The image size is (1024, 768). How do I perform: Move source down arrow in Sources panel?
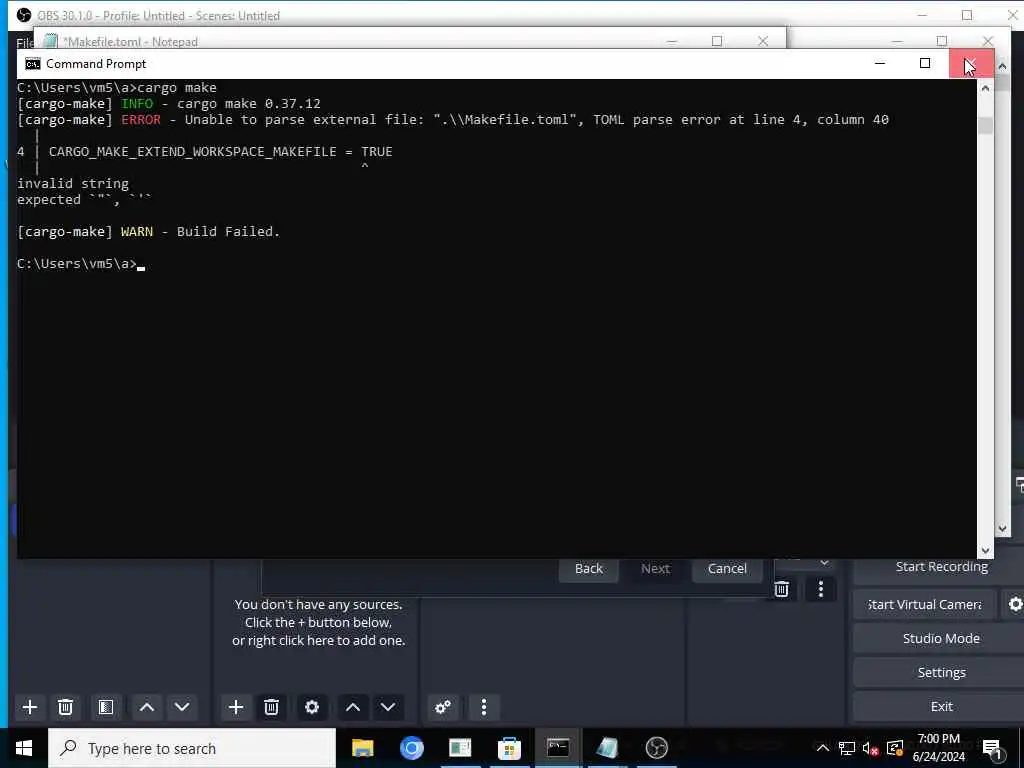click(x=388, y=707)
